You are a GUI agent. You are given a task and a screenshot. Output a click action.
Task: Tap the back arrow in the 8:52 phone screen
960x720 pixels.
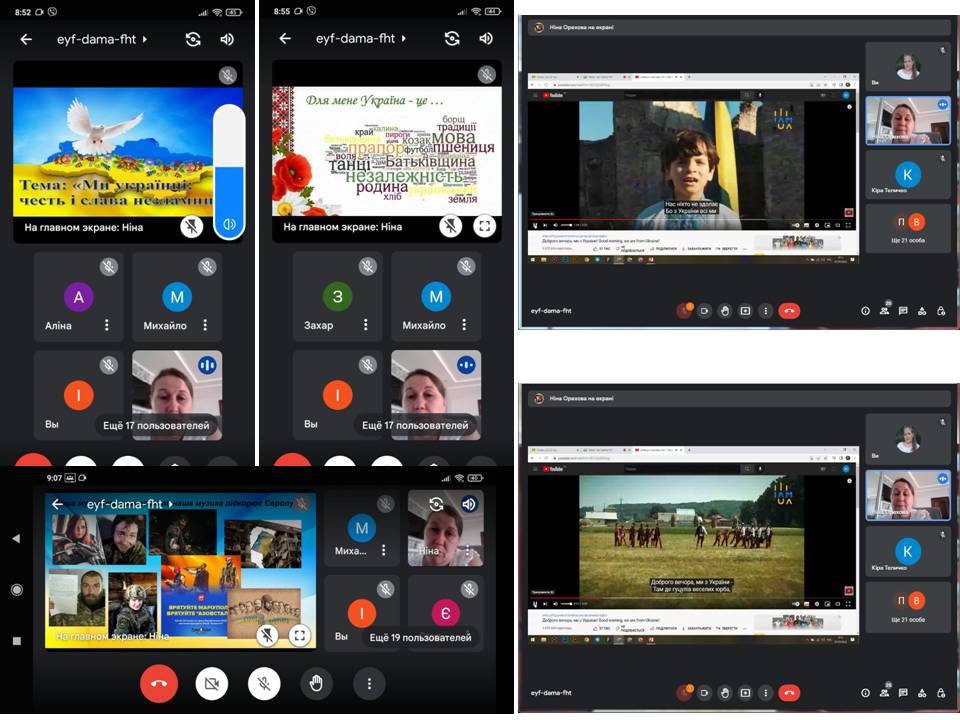click(x=26, y=40)
